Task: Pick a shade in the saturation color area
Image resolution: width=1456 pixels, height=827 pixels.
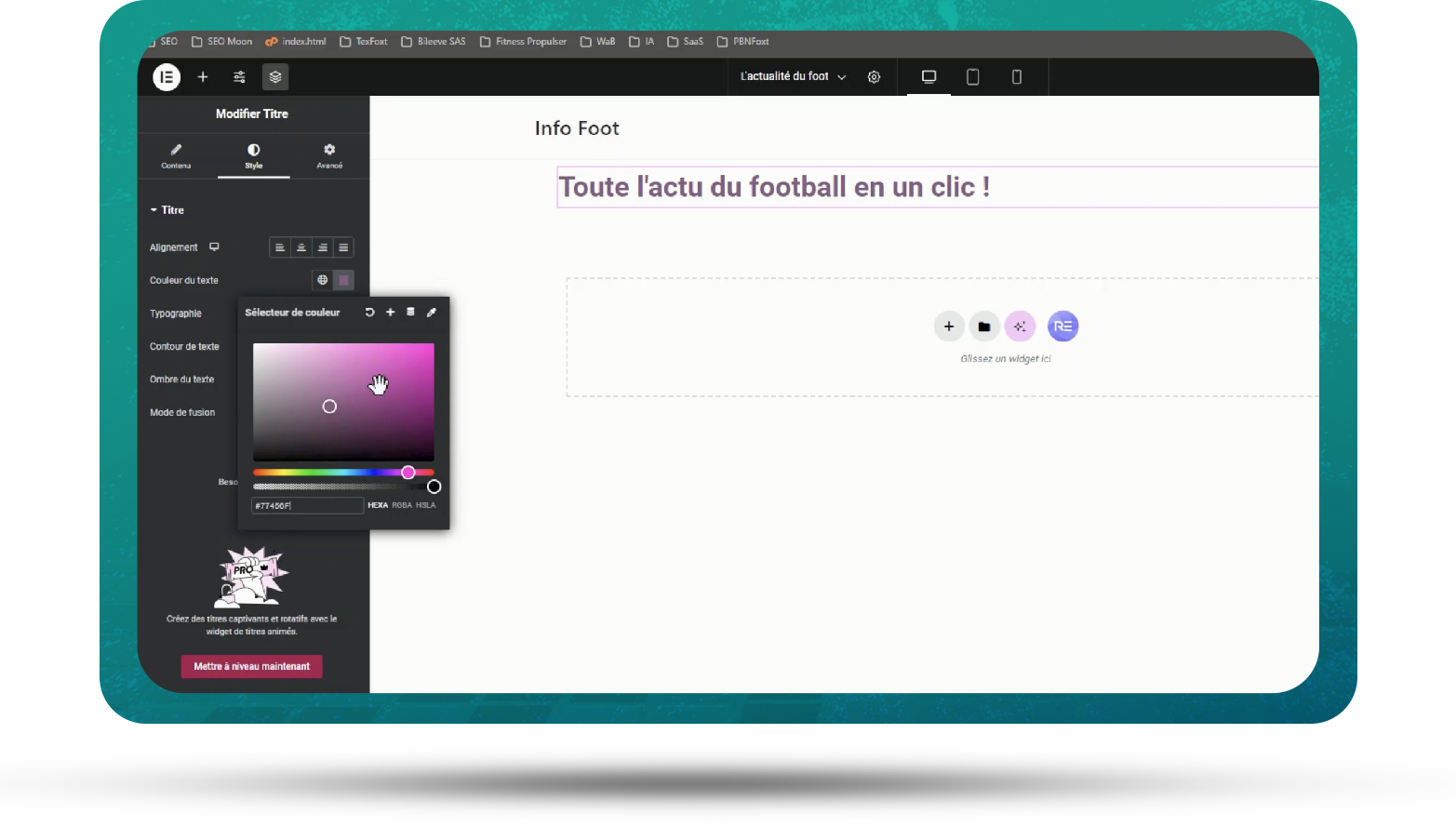Action: (343, 402)
